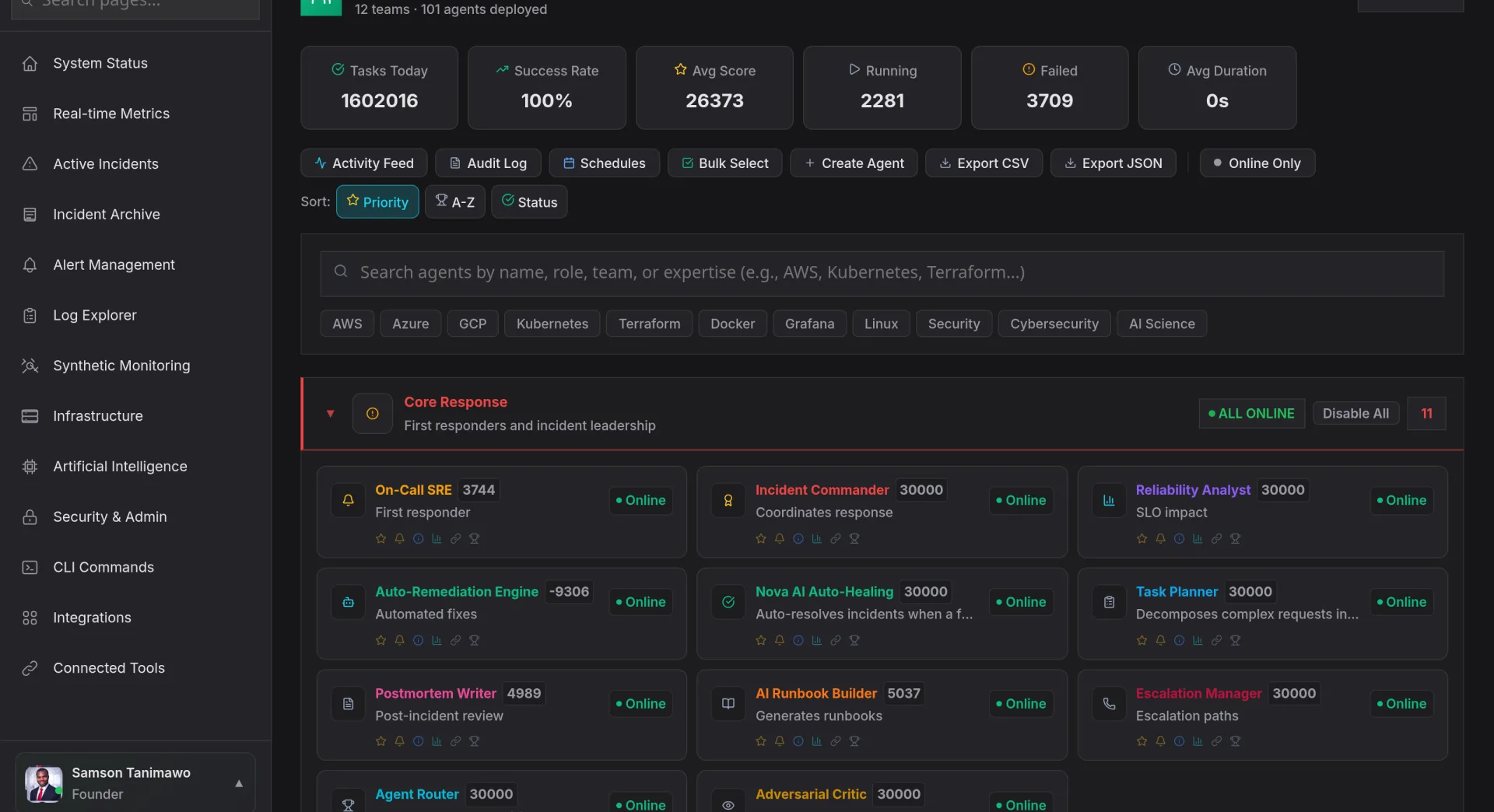Star the Incident Commander agent

coord(761,539)
